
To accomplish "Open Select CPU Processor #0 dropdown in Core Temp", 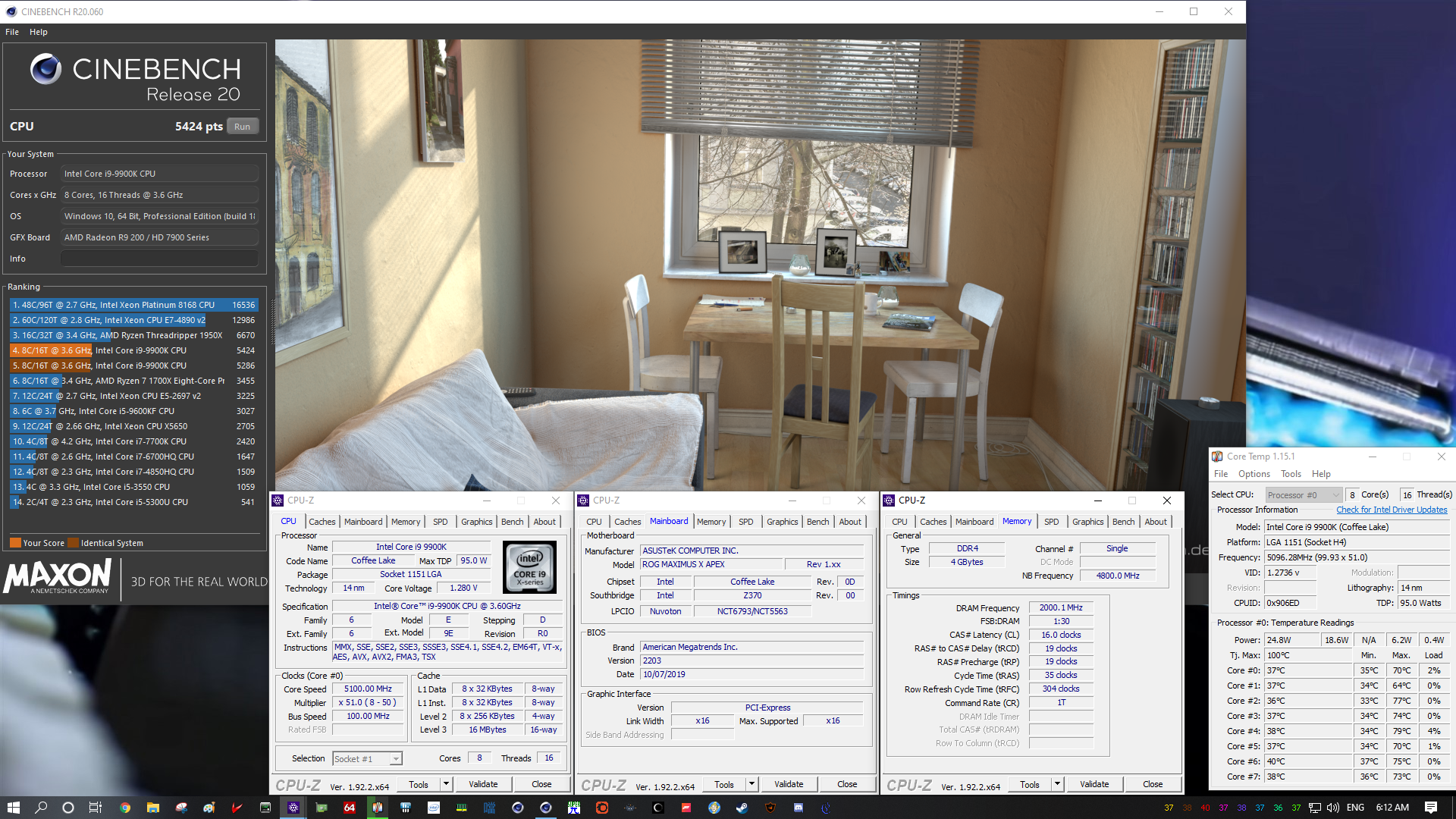I will [x=1304, y=495].
